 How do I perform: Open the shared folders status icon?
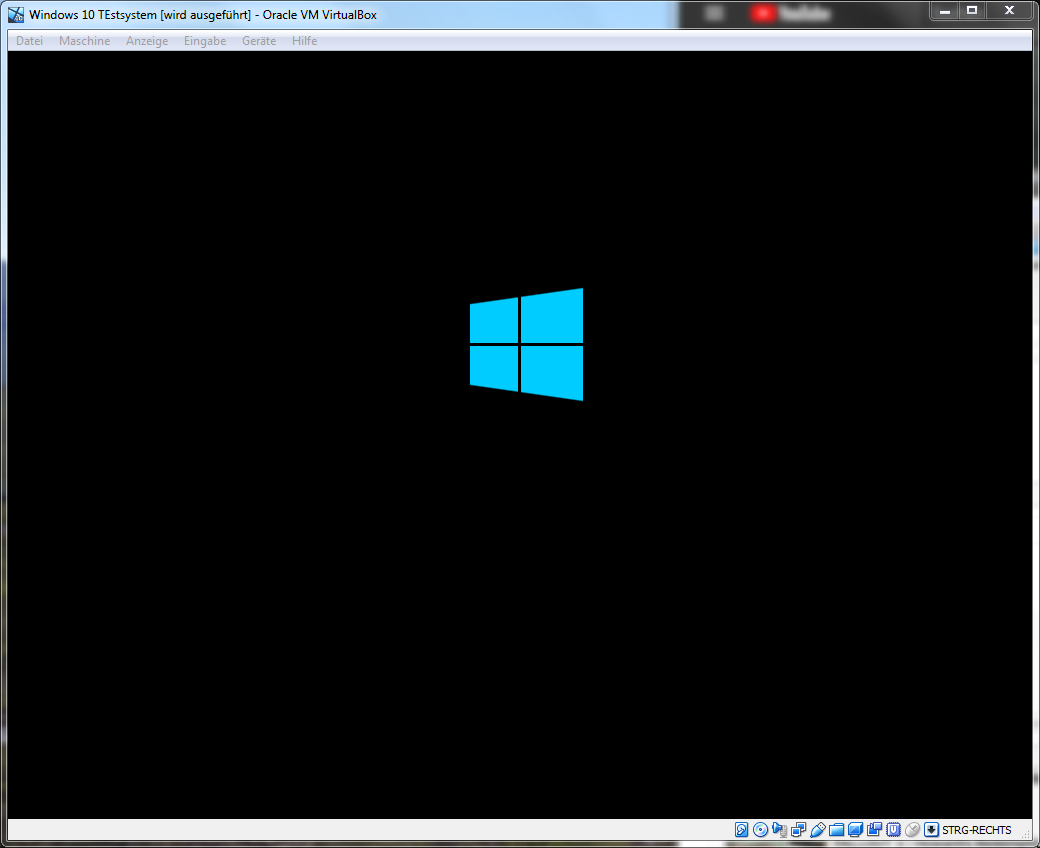836,830
